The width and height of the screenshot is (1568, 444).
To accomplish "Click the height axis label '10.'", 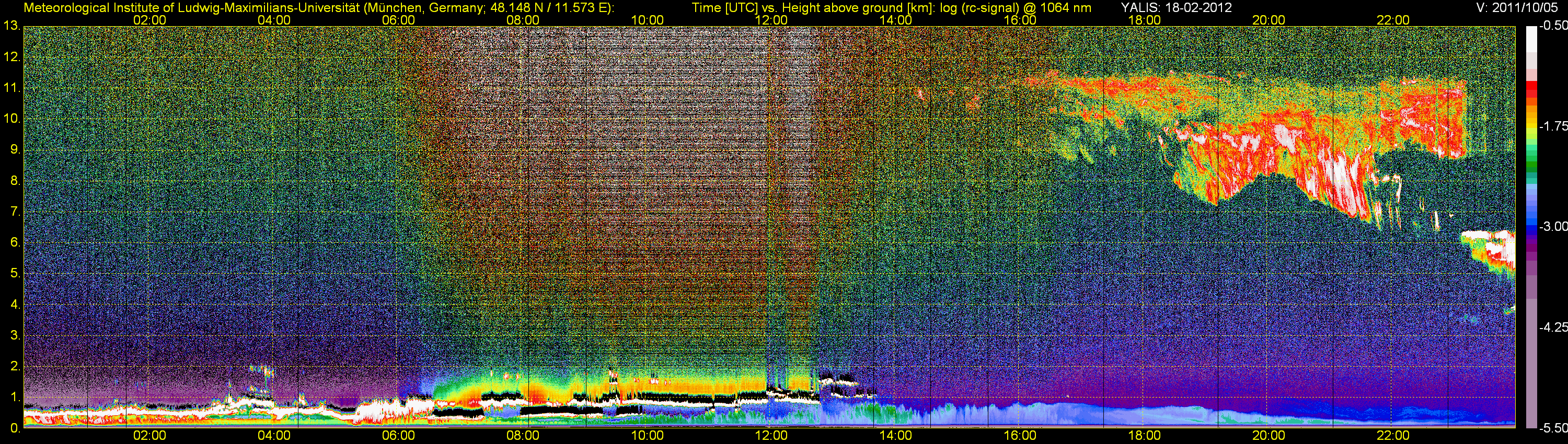I will 11,119.
